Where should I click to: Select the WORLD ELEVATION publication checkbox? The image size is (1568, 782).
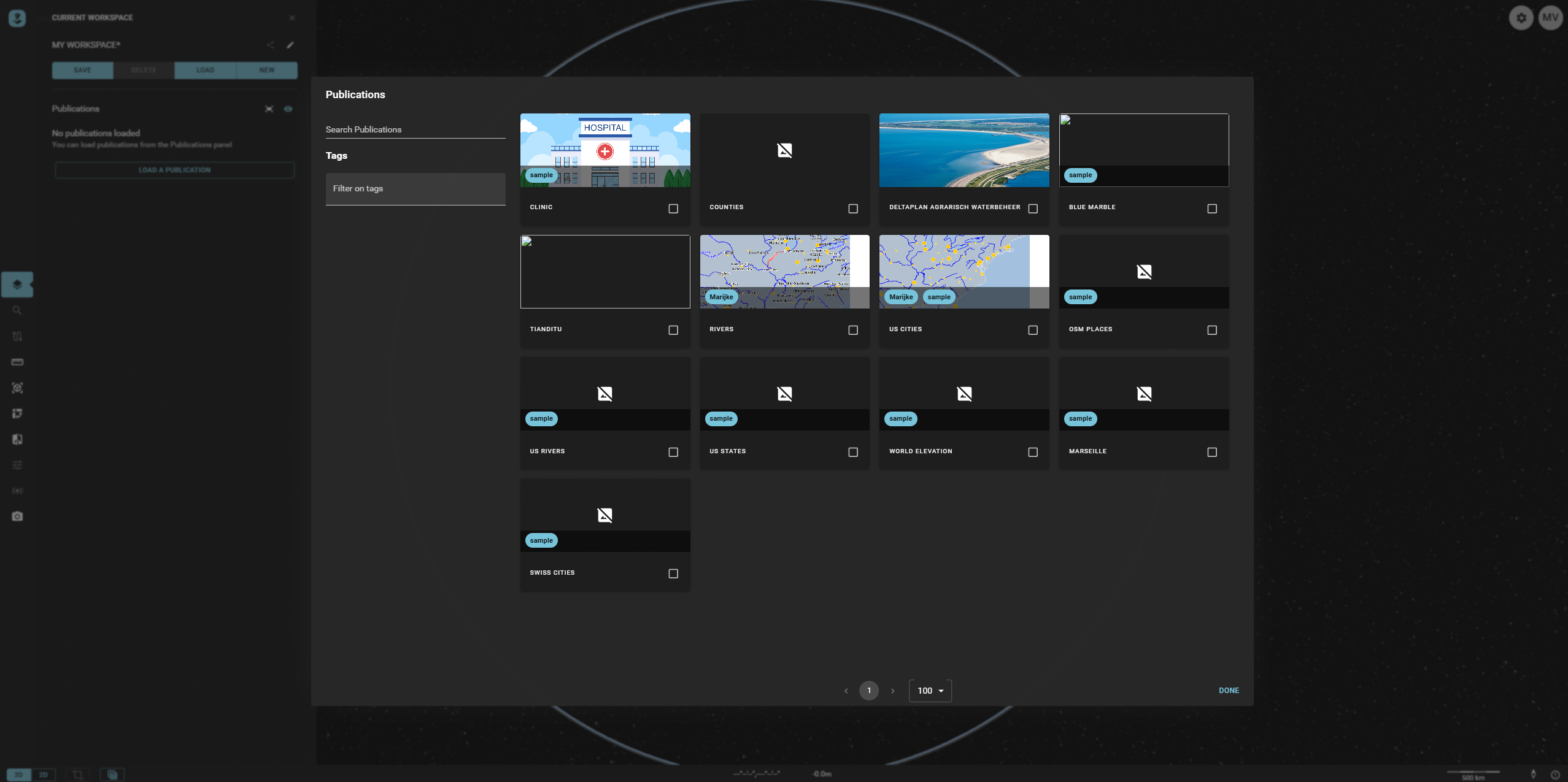pyautogui.click(x=1033, y=451)
